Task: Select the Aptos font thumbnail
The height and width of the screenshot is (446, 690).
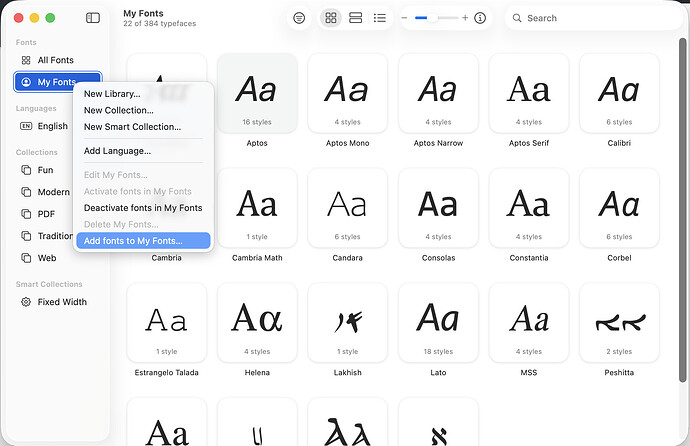Action: (x=257, y=93)
